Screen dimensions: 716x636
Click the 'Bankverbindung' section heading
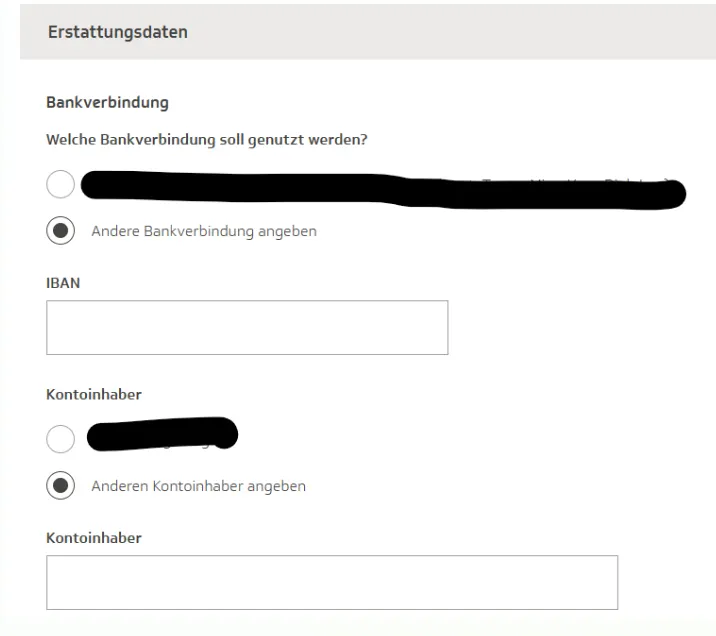coord(107,102)
